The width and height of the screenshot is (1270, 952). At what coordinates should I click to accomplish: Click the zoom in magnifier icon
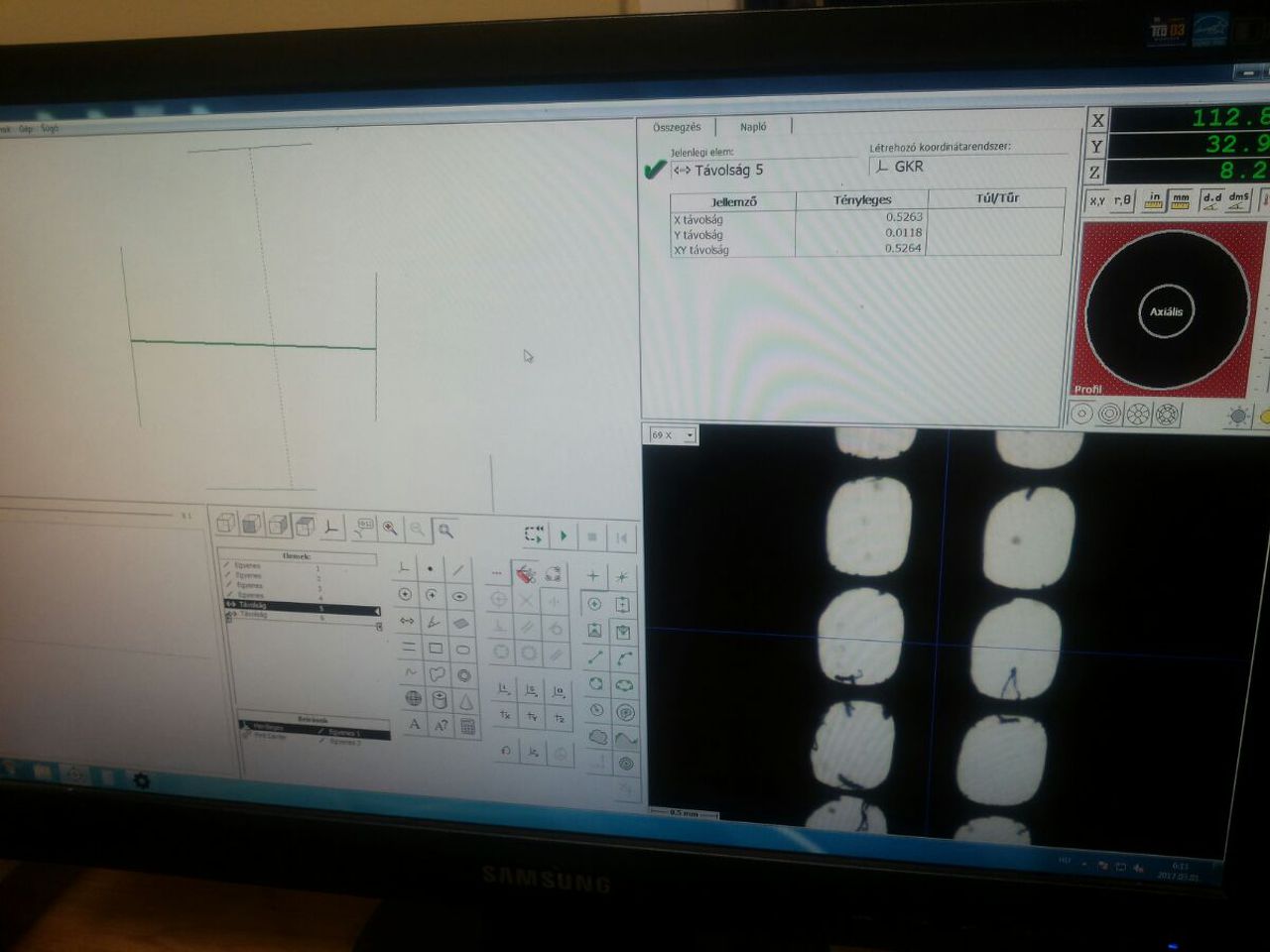pyautogui.click(x=390, y=529)
